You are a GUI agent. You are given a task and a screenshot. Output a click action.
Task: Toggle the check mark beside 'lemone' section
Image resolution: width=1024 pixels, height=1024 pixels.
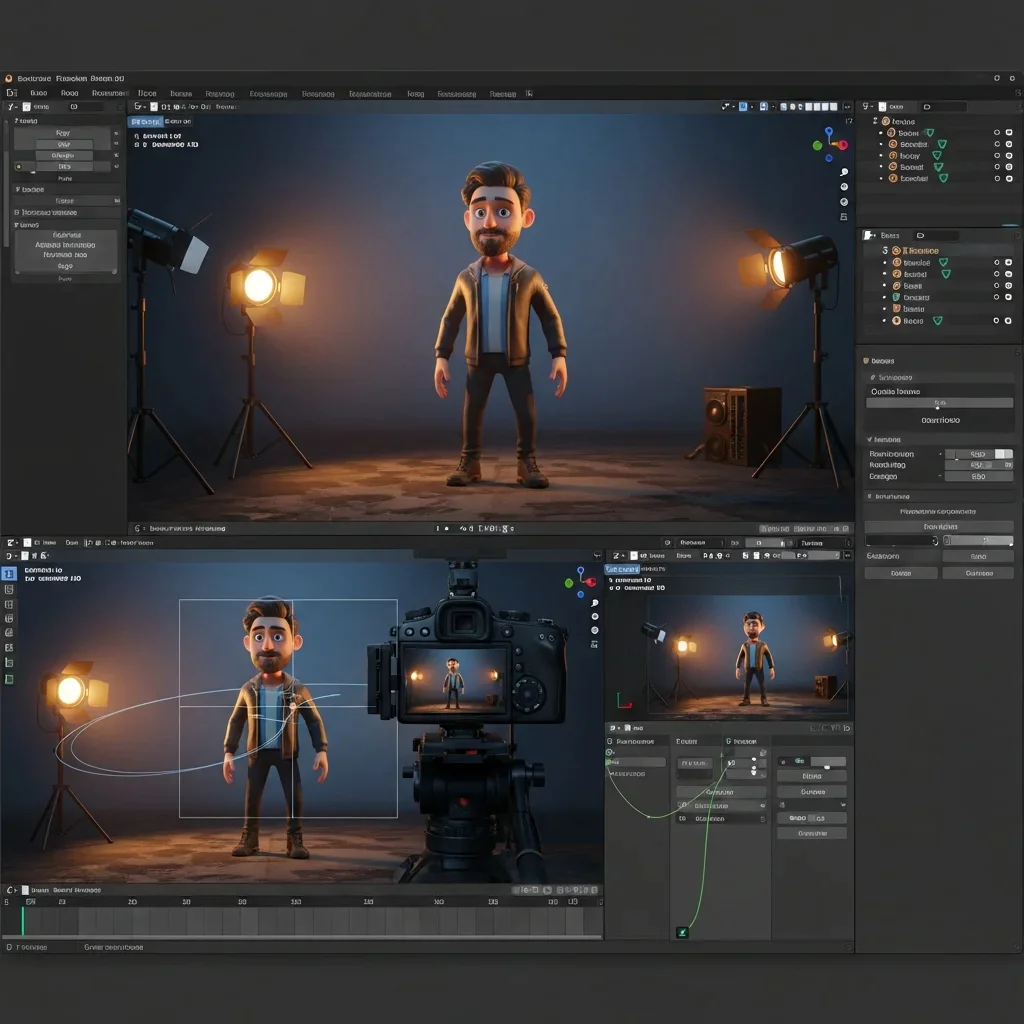(870, 440)
